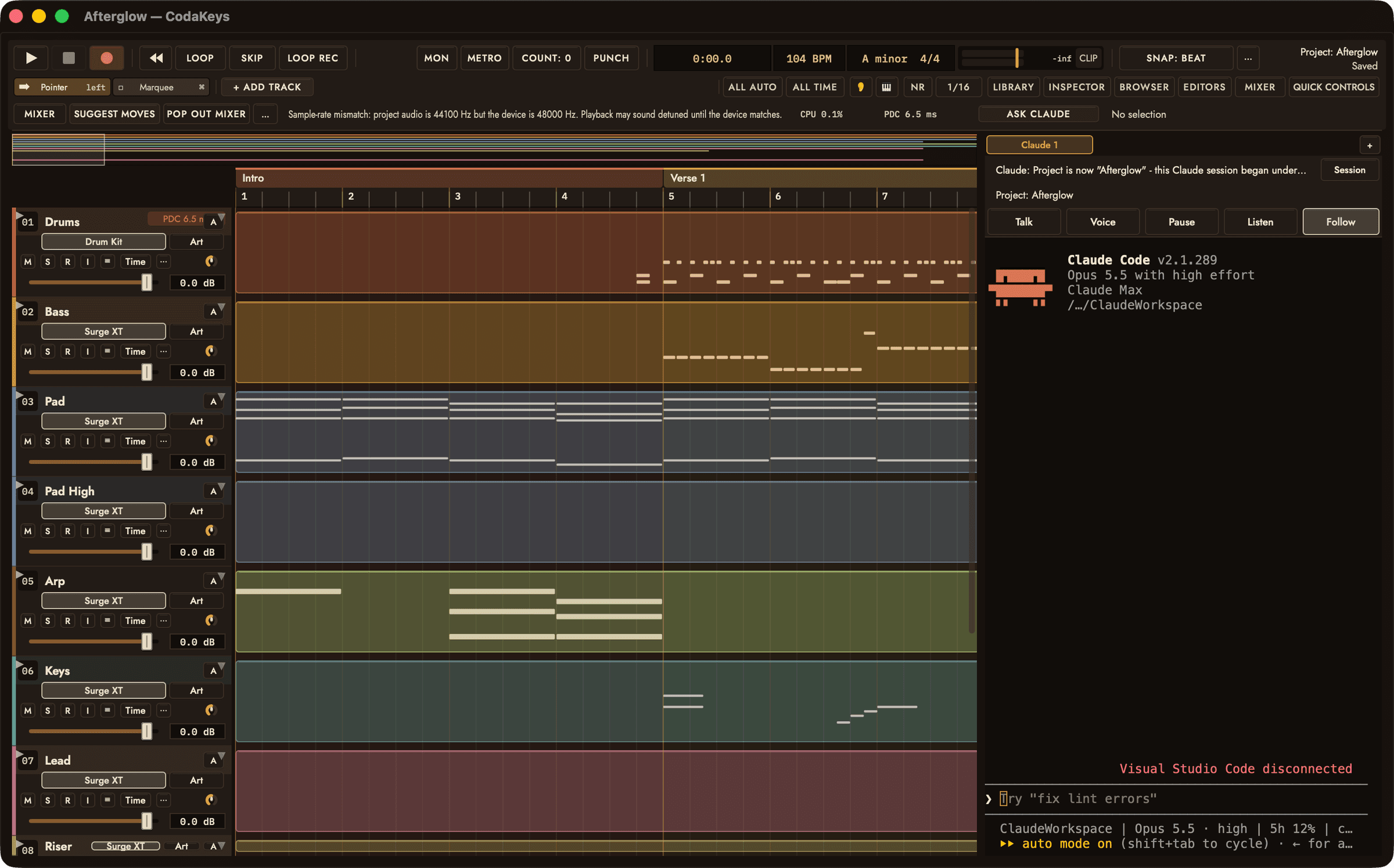Start playback with the Play button
Viewport: 1394px width, 868px height.
31,58
